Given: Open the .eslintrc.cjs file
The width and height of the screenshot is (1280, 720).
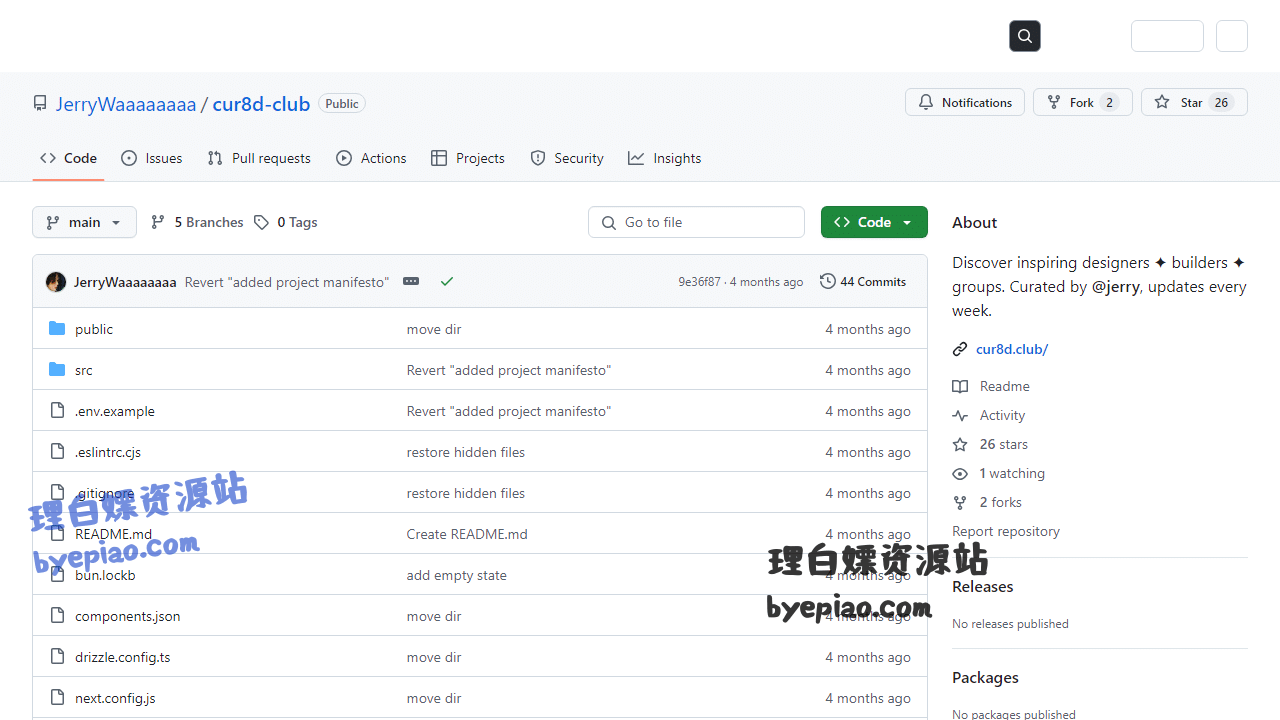Looking at the screenshot, I should point(108,452).
